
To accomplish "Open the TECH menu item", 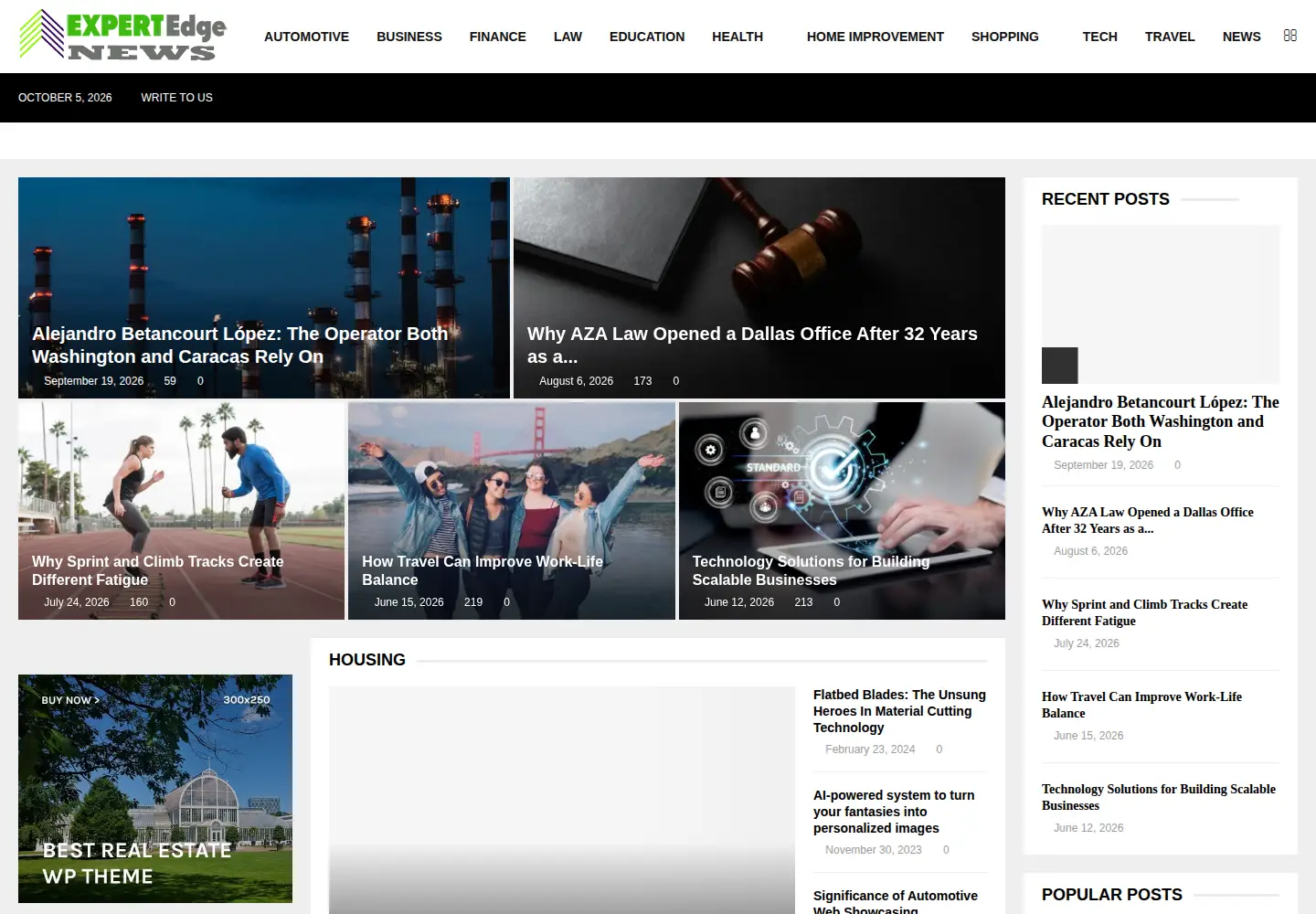I will [1100, 37].
